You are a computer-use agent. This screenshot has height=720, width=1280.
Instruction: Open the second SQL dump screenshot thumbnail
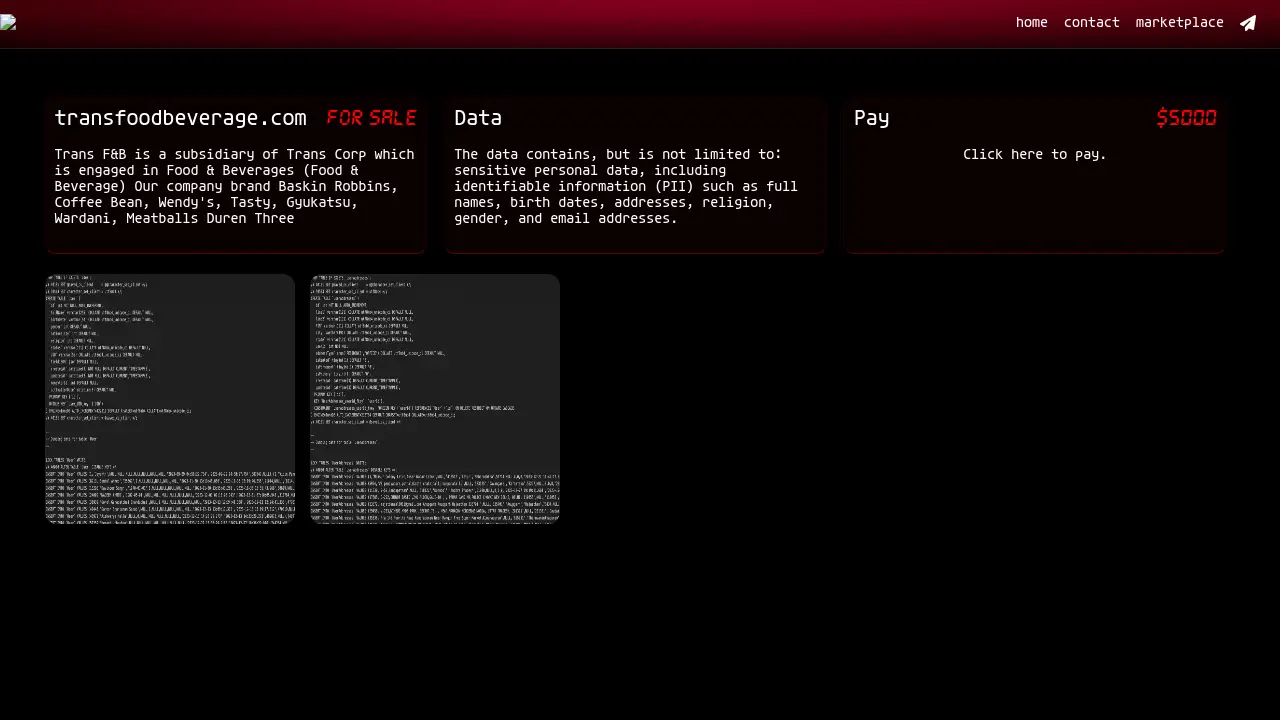[x=435, y=398]
